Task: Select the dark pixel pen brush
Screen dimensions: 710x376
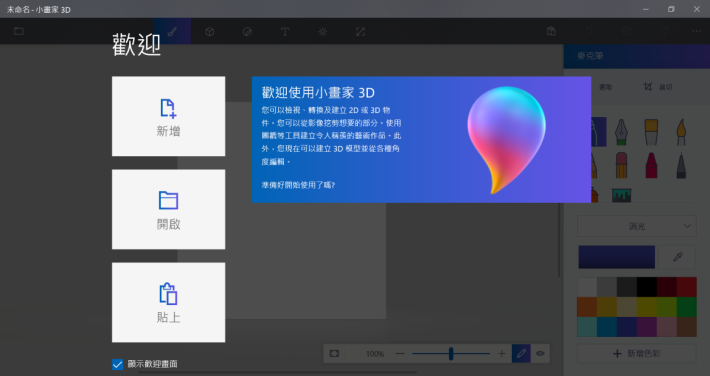Action: pos(681,165)
